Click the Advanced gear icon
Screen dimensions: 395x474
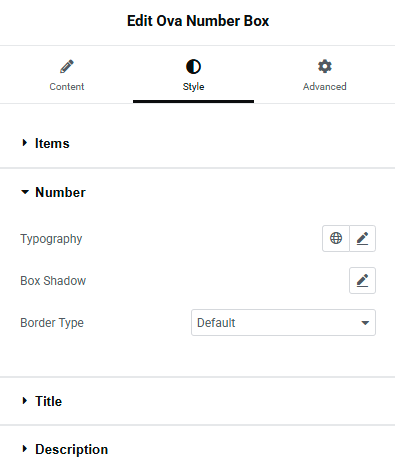pyautogui.click(x=325, y=66)
